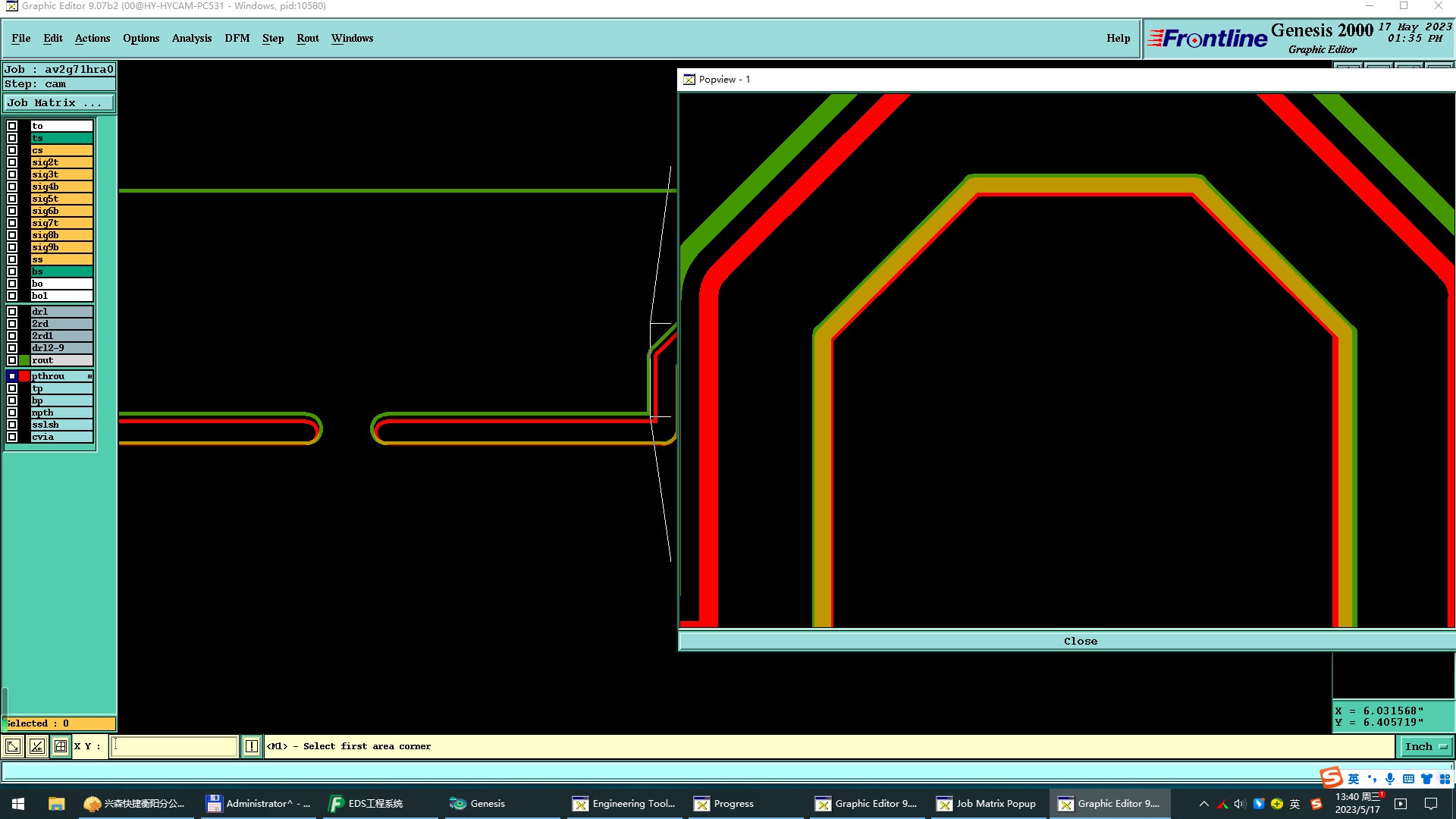The height and width of the screenshot is (819, 1456).
Task: Toggle display checkbox for layer rout
Action: click(12, 360)
